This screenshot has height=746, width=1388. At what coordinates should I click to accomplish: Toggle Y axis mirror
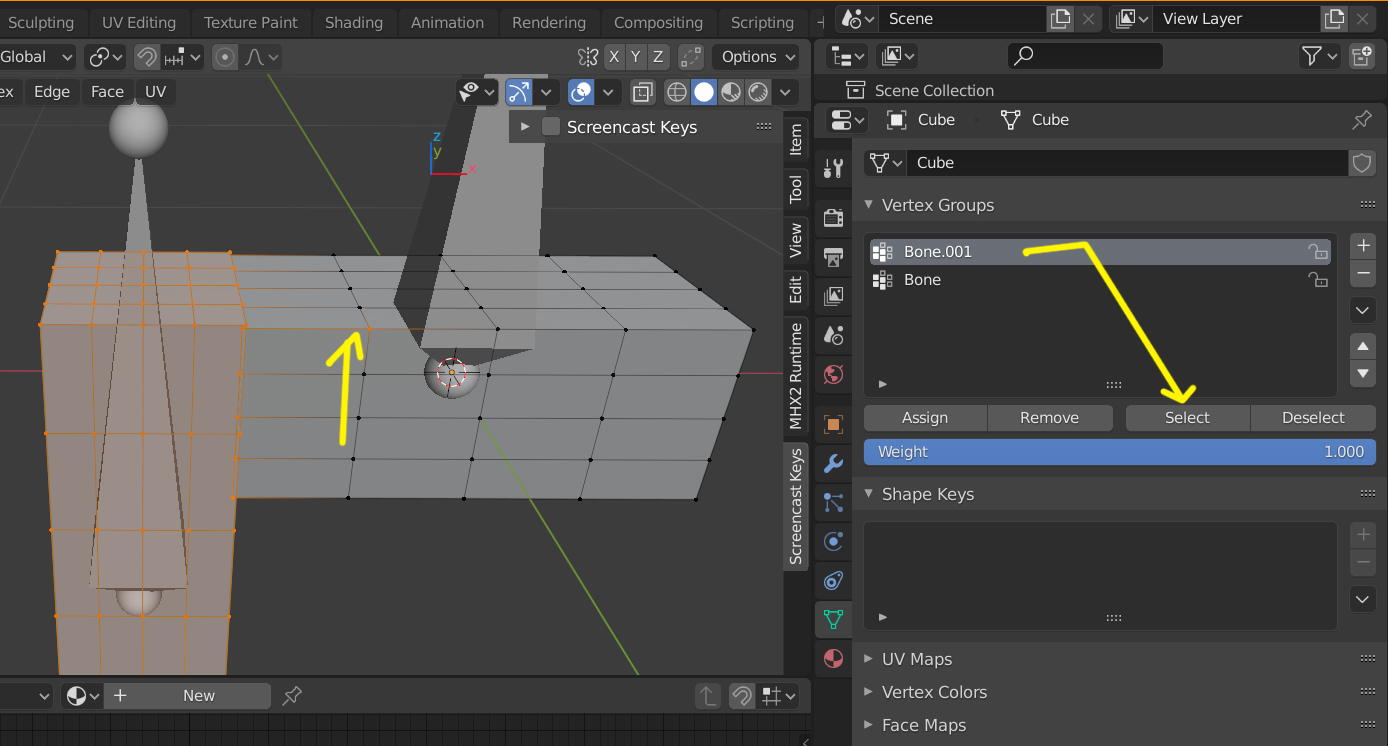pyautogui.click(x=636, y=57)
